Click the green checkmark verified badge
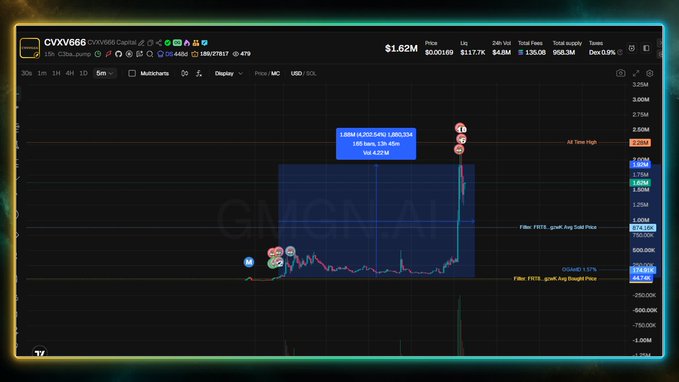This screenshot has width=679, height=382. point(168,43)
